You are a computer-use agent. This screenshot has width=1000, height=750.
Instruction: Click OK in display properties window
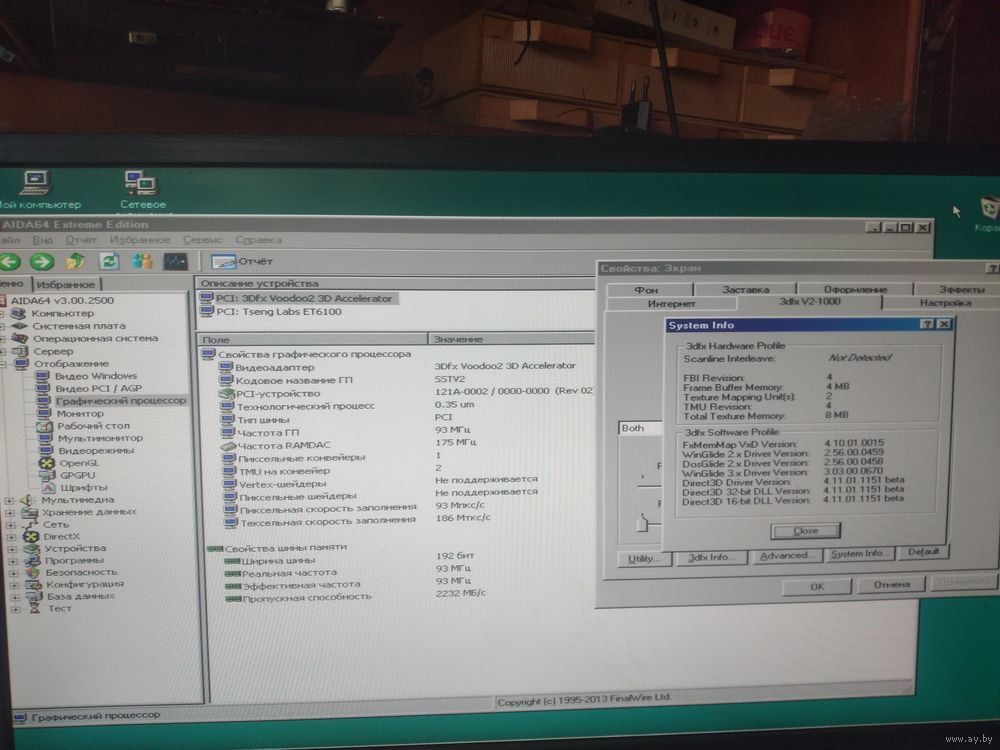tap(817, 587)
